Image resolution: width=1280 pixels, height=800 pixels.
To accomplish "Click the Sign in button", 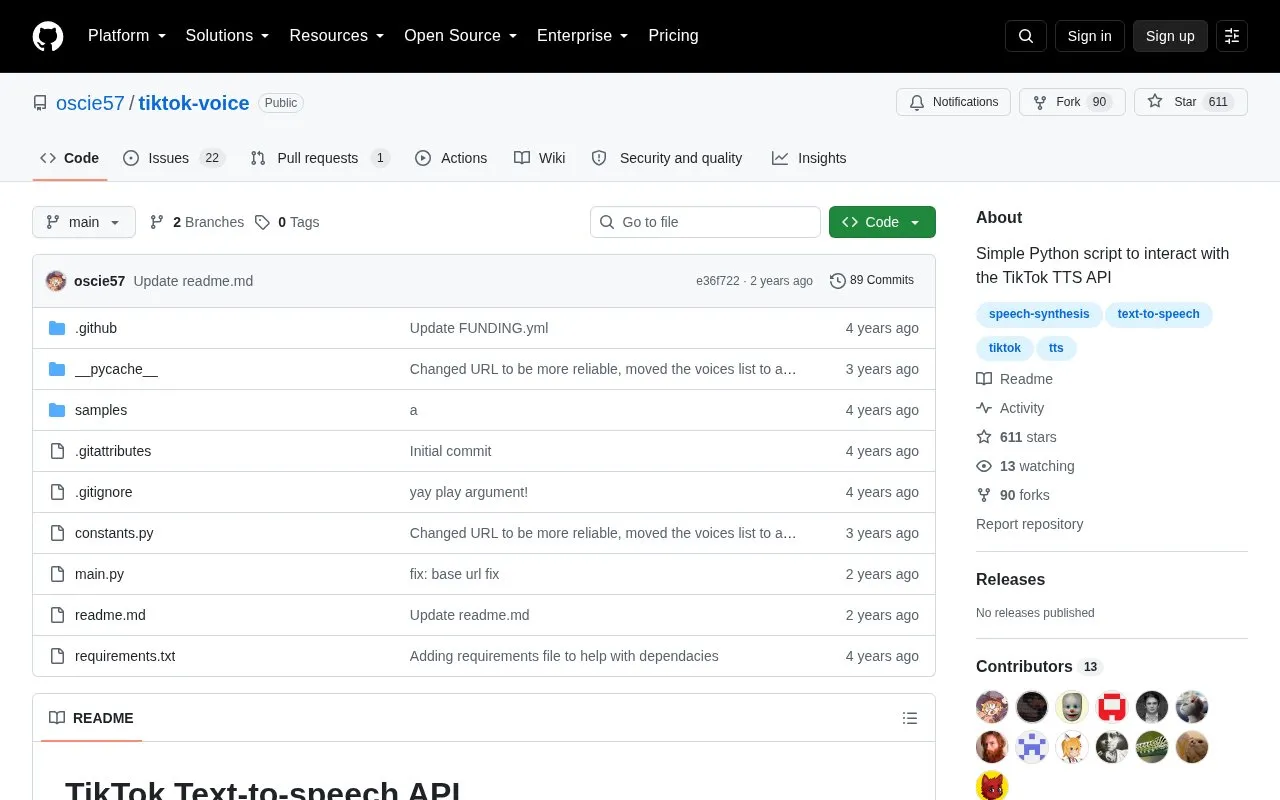I will pyautogui.click(x=1089, y=36).
